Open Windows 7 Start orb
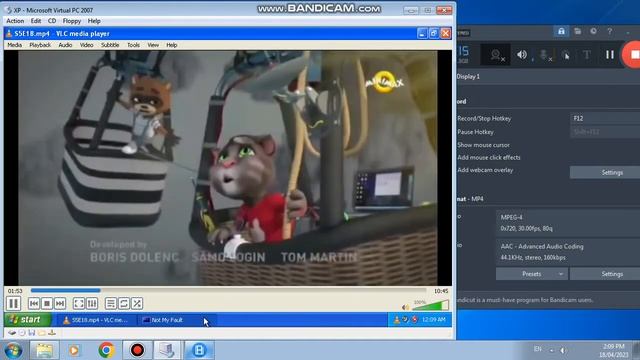This screenshot has width=640, height=360. [x=13, y=350]
